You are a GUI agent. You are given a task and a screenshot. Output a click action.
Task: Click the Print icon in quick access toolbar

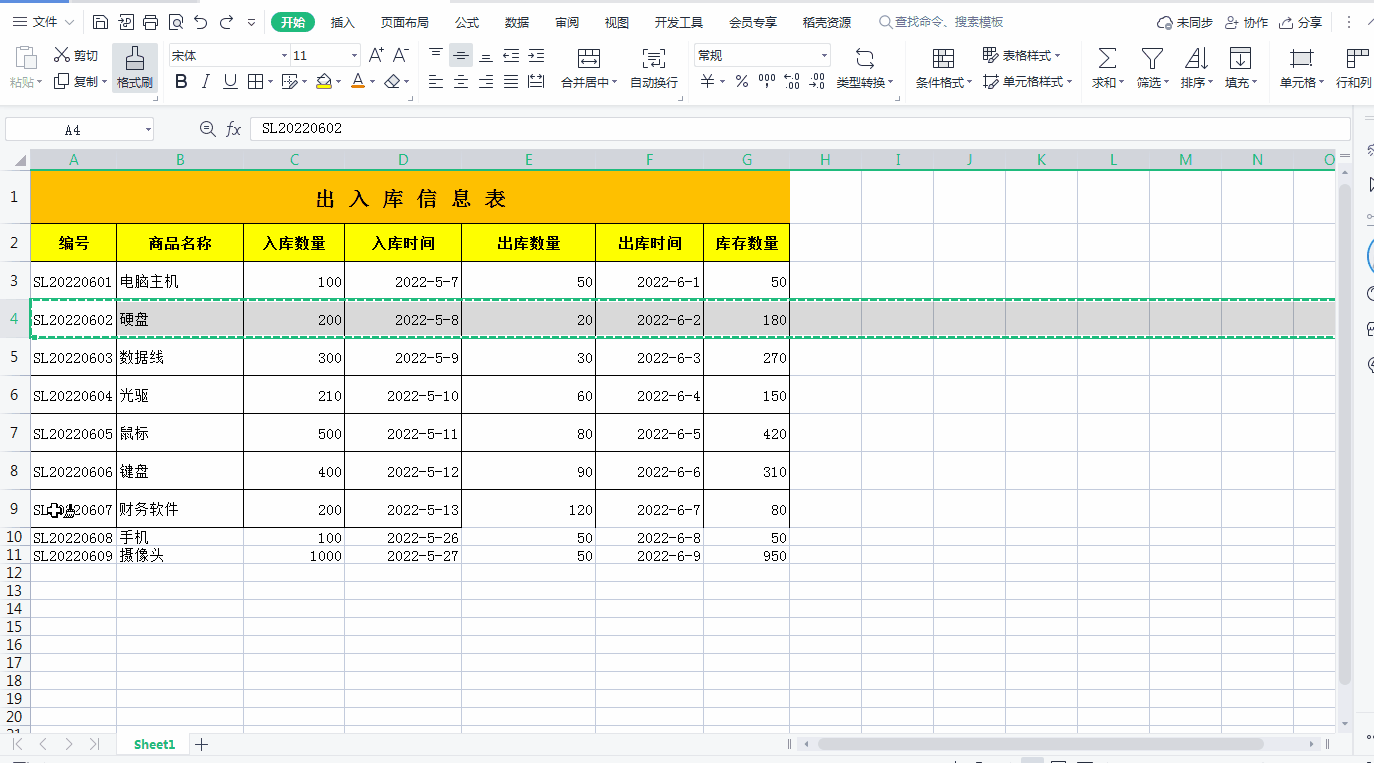[150, 22]
